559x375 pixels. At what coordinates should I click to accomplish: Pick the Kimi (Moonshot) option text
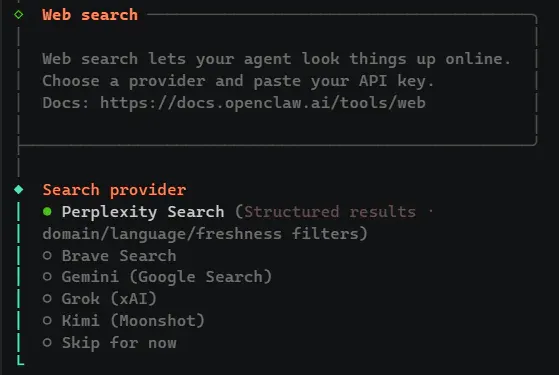133,320
